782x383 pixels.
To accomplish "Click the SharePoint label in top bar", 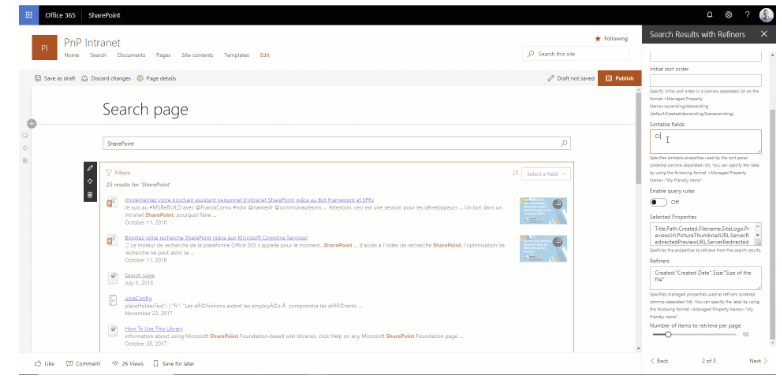I will pos(104,15).
